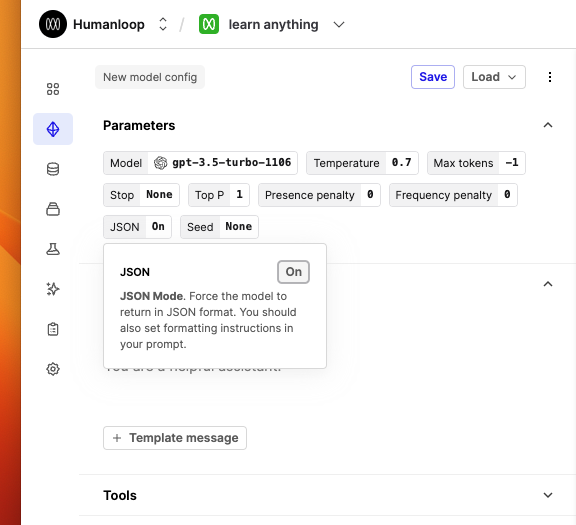This screenshot has height=525, width=576.
Task: Open the database icon in sidebar
Action: tap(53, 169)
